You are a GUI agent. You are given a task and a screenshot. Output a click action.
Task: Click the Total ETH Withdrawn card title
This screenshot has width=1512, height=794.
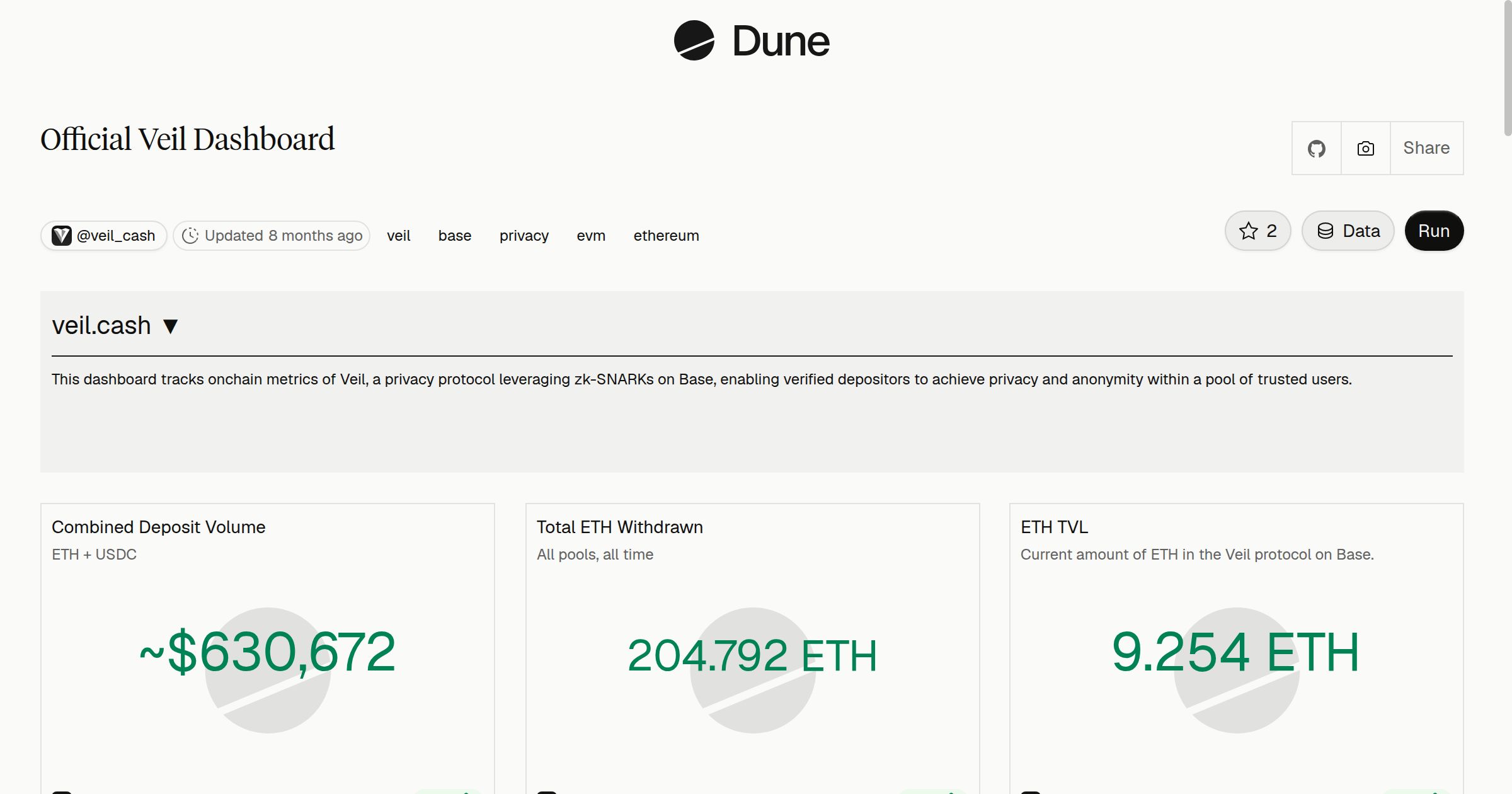(x=620, y=527)
